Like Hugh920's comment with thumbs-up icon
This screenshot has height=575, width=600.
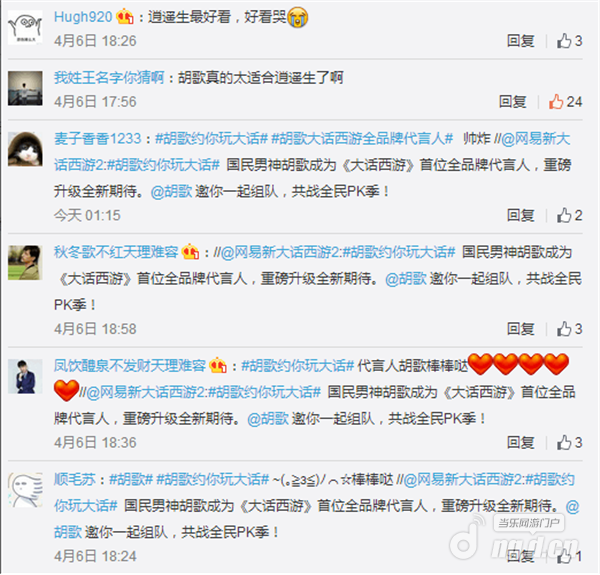564,41
